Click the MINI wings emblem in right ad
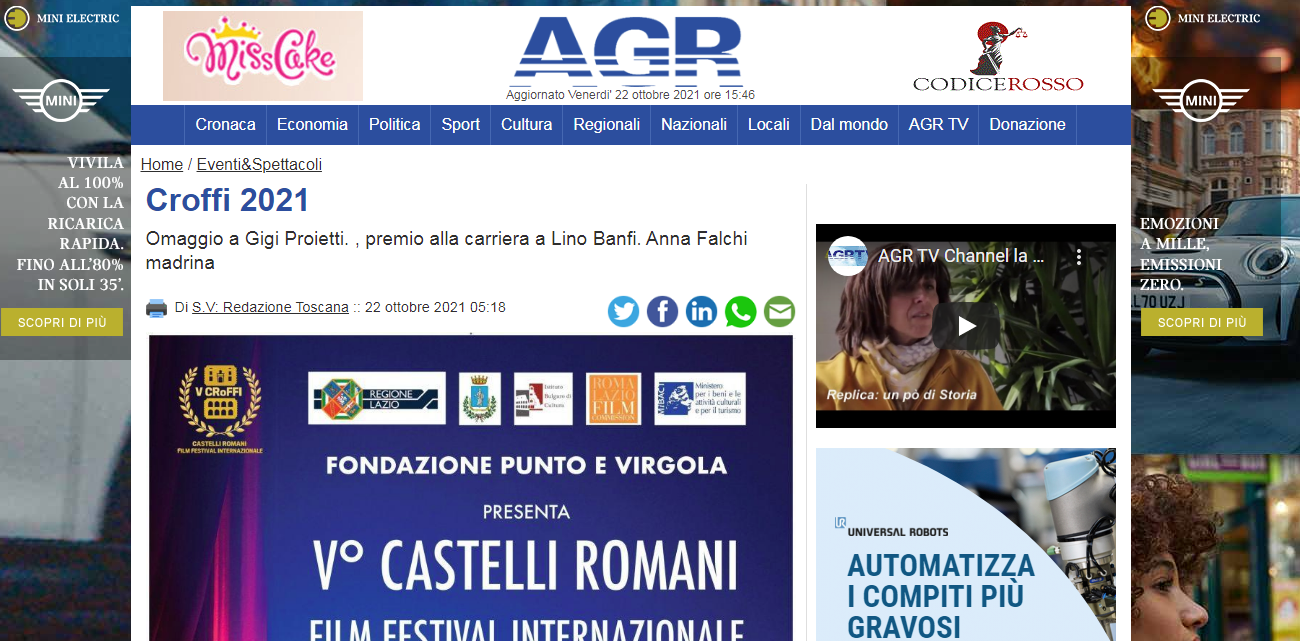The width and height of the screenshot is (1300, 641). tap(1200, 100)
